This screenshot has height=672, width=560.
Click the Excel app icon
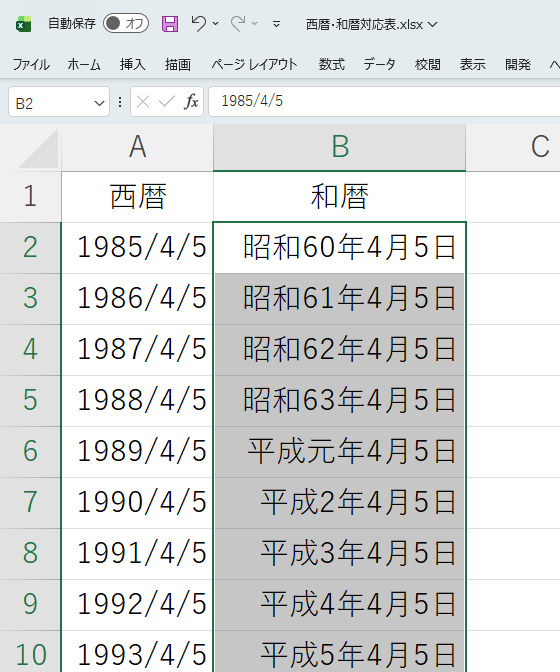pos(24,24)
